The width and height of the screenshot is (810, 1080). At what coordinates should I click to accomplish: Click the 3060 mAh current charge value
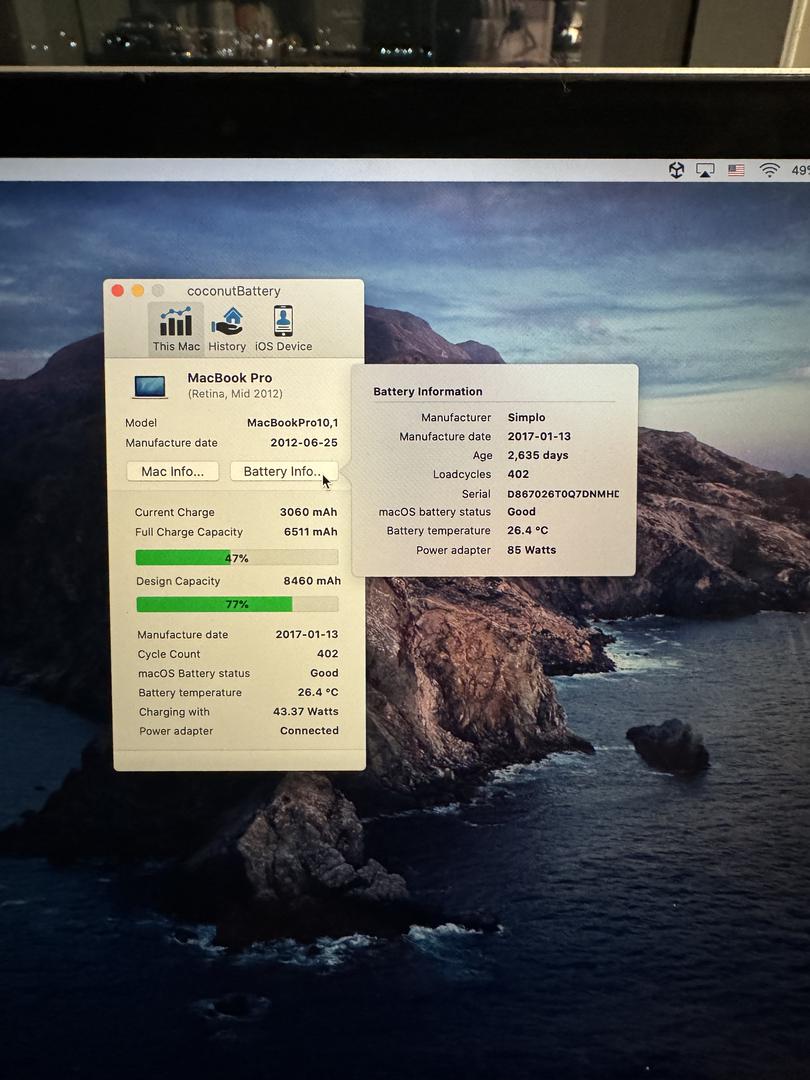[308, 512]
